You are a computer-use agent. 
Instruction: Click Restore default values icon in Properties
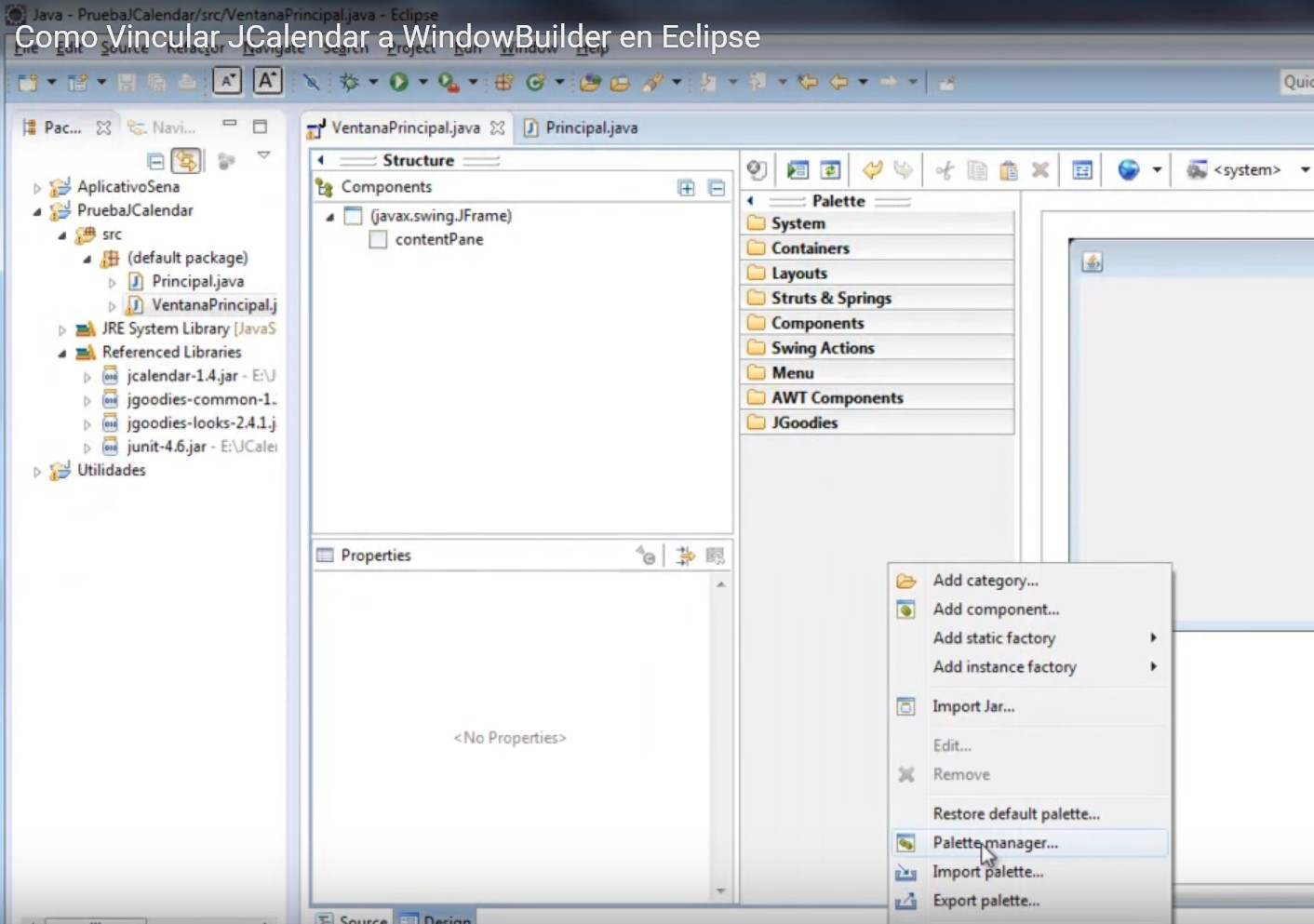[715, 556]
